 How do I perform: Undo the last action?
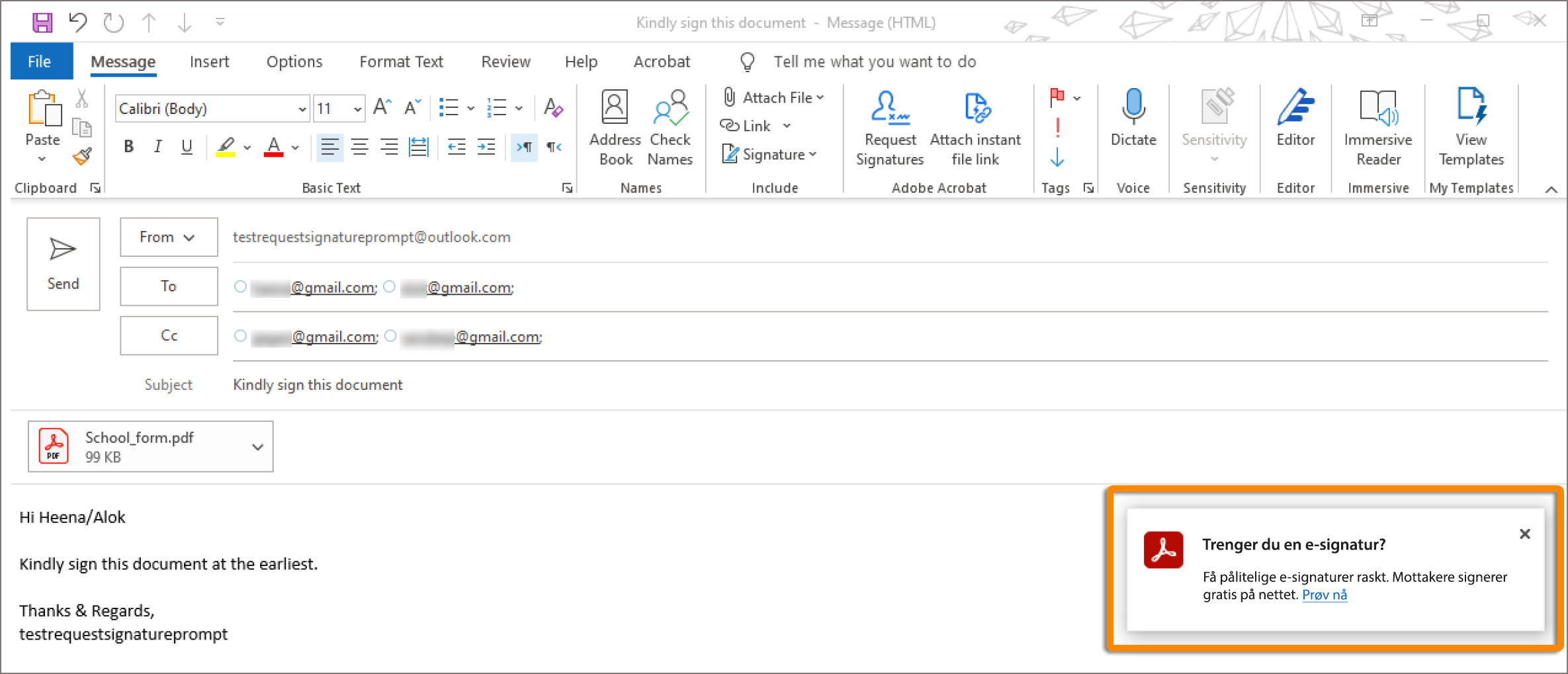click(77, 23)
